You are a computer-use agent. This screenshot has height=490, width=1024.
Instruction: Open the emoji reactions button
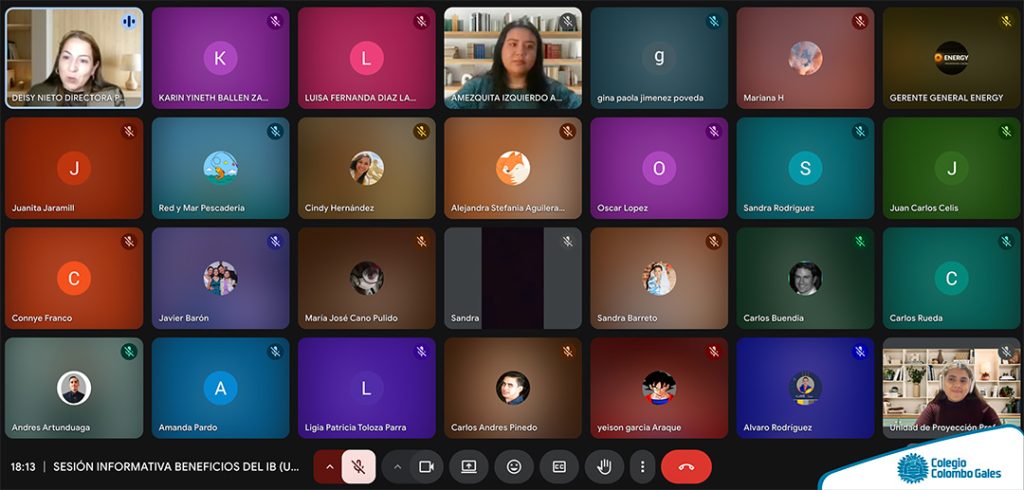(514, 466)
